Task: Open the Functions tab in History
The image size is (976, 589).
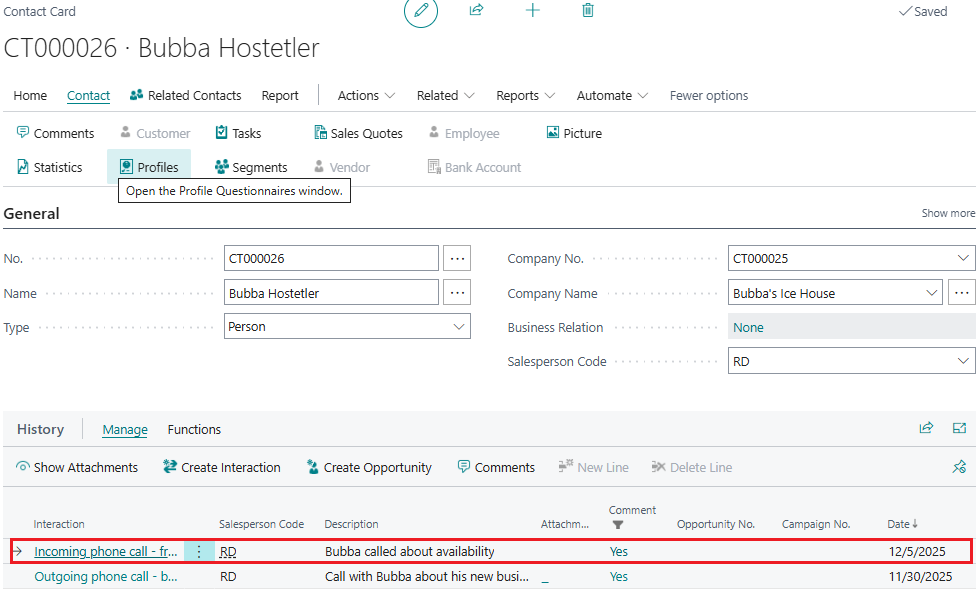Action: click(x=194, y=429)
